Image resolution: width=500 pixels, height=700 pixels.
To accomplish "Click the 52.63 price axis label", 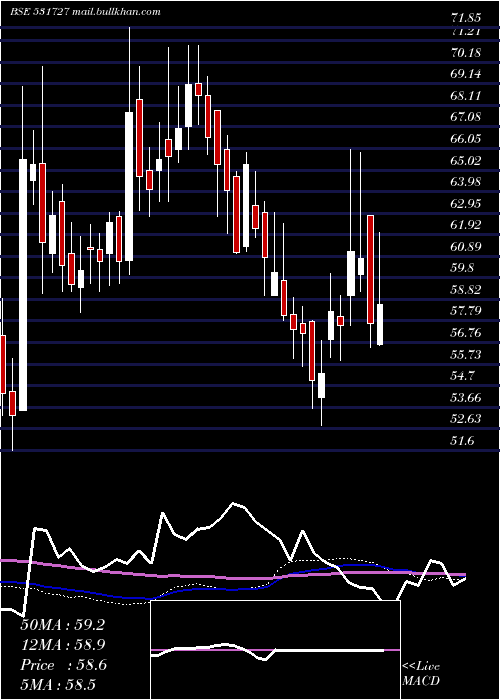I will point(466,419).
